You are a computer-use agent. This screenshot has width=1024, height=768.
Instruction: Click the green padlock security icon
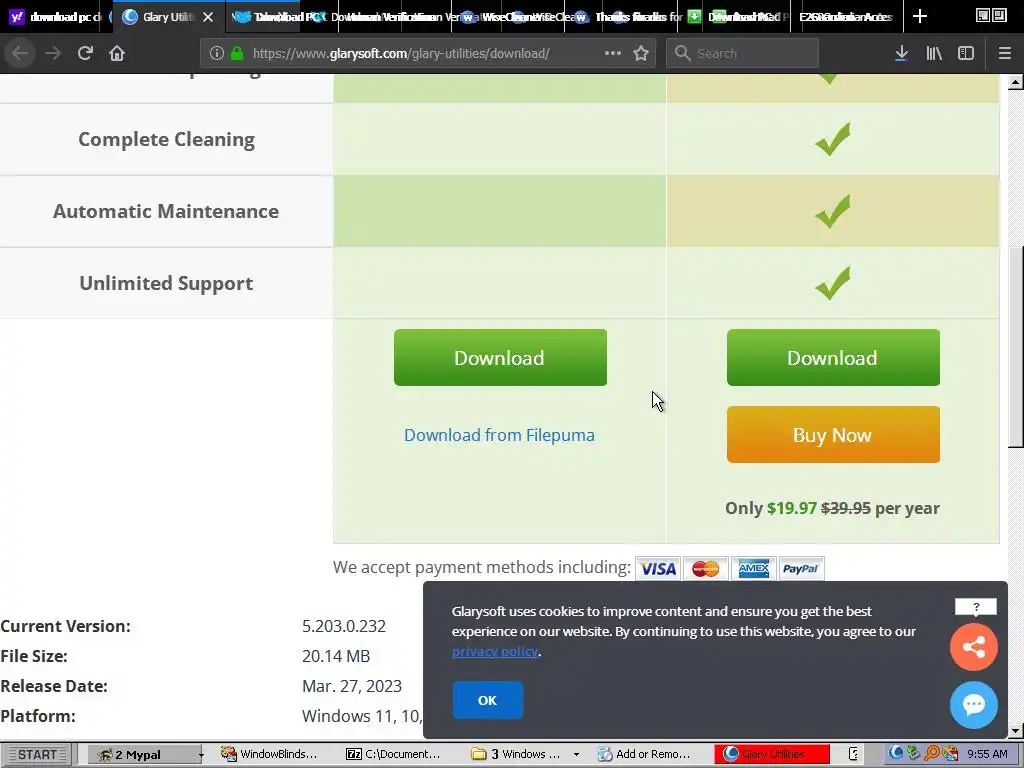[x=237, y=53]
